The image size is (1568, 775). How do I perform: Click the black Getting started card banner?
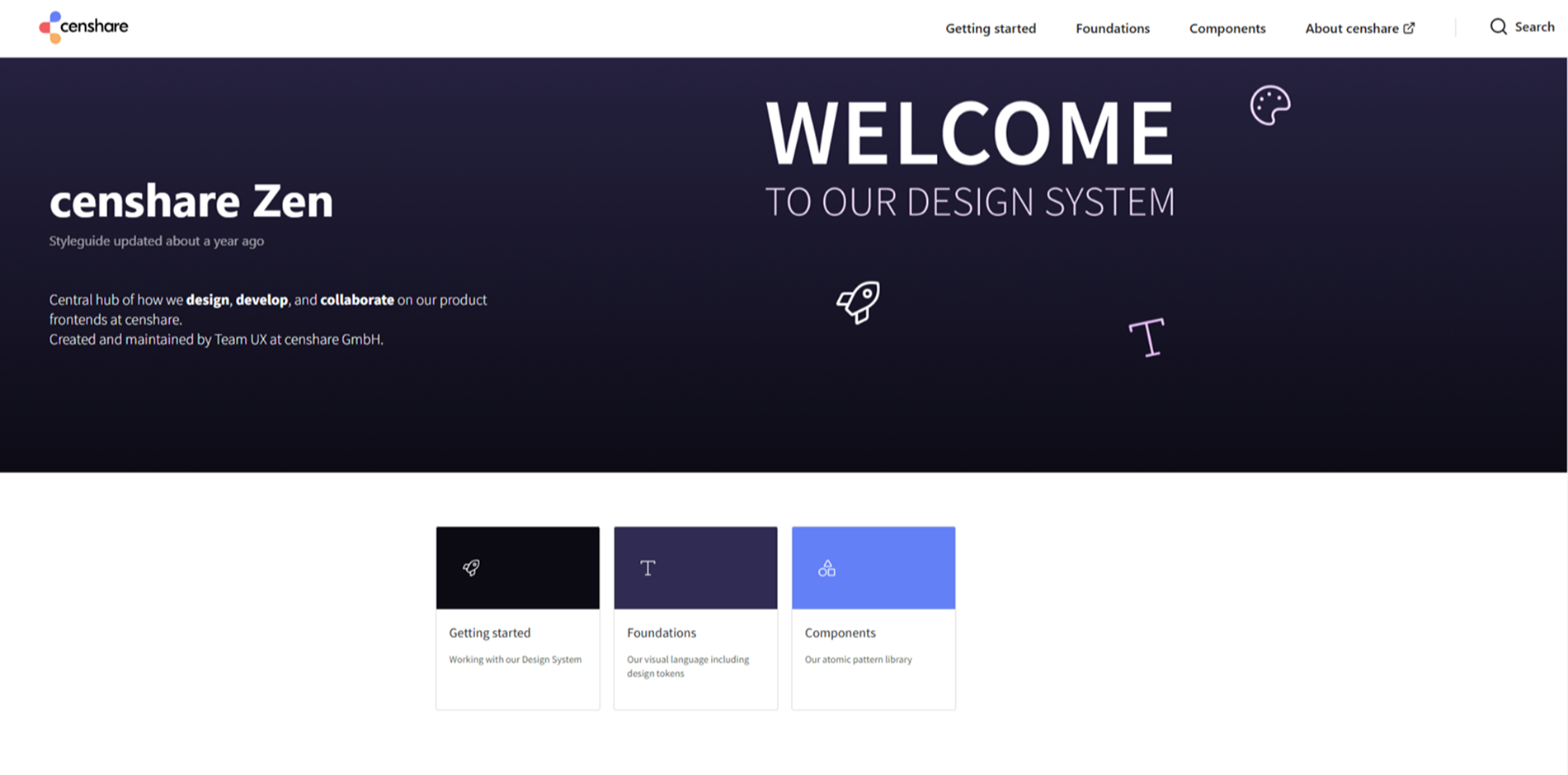[518, 568]
